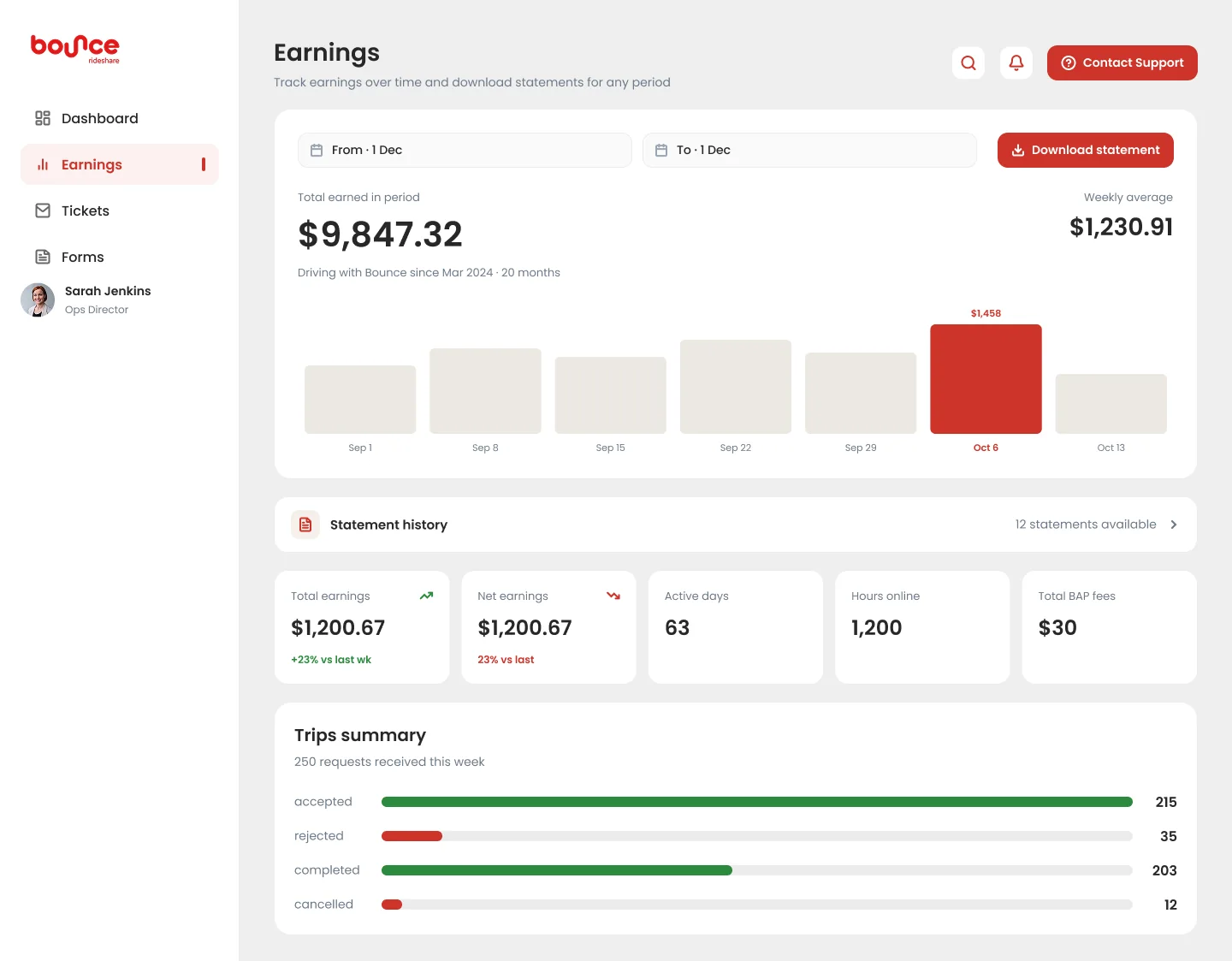Viewport: 1232px width, 961px height.
Task: Click the Statement history title
Action: tap(388, 525)
